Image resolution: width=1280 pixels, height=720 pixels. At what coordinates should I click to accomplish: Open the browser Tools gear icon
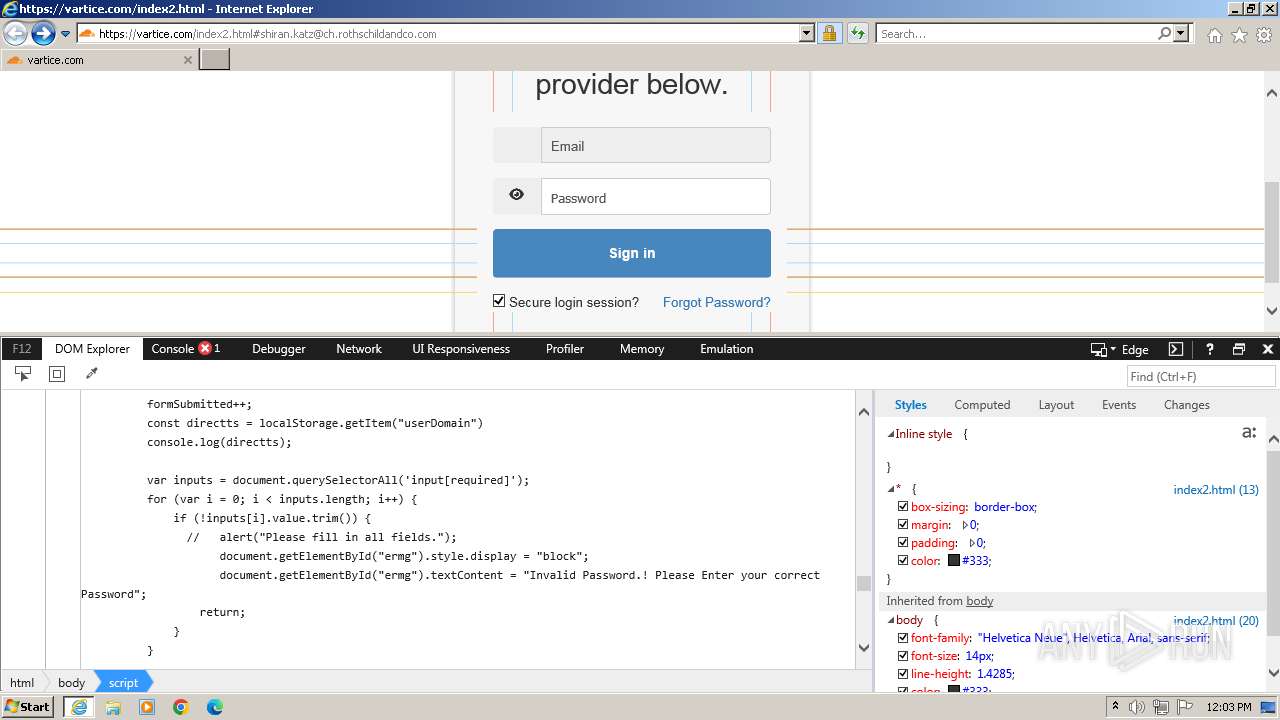[x=1263, y=35]
